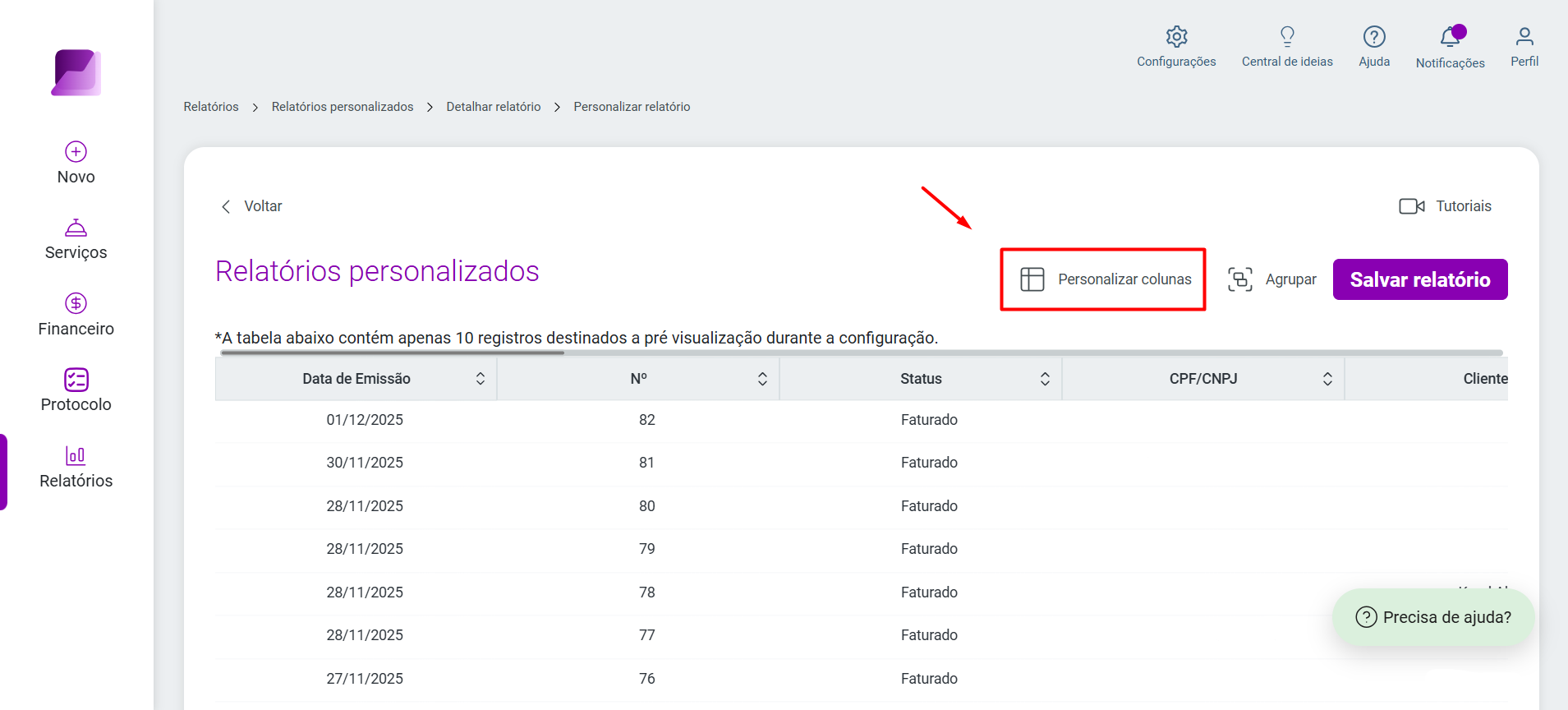Image resolution: width=1568 pixels, height=710 pixels.
Task: Click the horizontal table scrollbar thumb
Action: (x=393, y=353)
